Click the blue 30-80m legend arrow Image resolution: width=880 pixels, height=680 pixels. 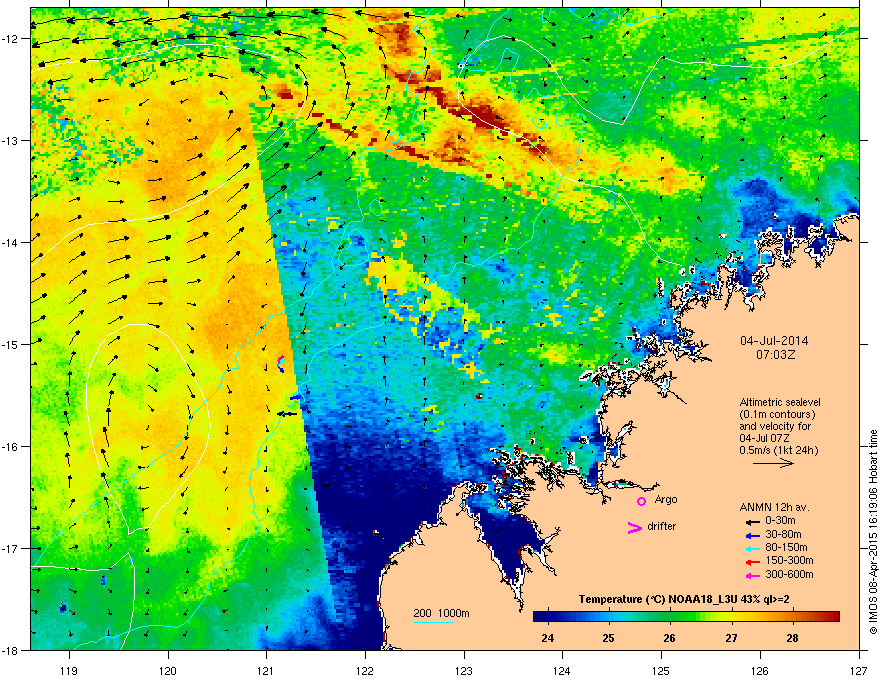coord(752,535)
